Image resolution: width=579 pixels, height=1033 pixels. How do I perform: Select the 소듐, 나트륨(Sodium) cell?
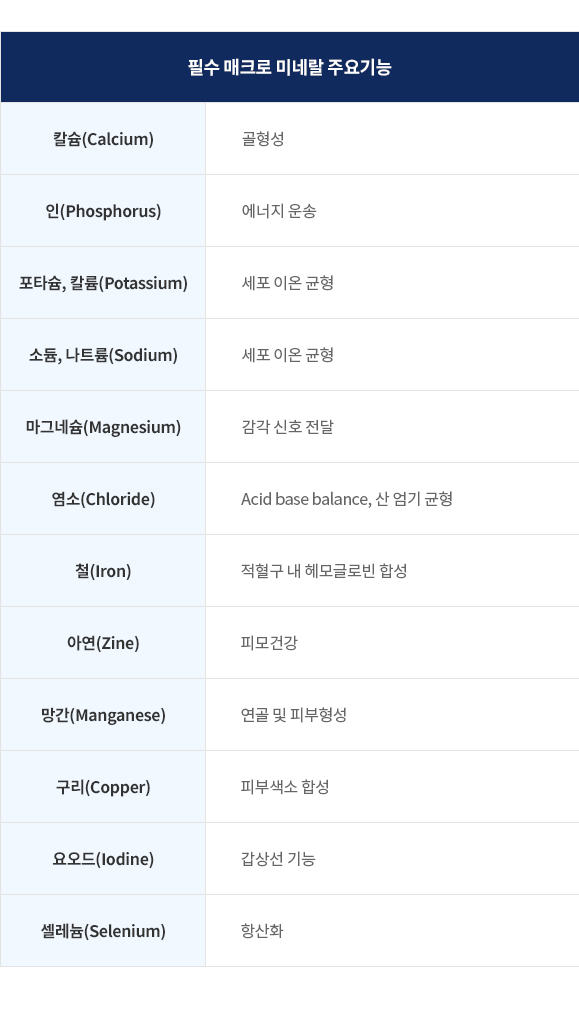103,355
